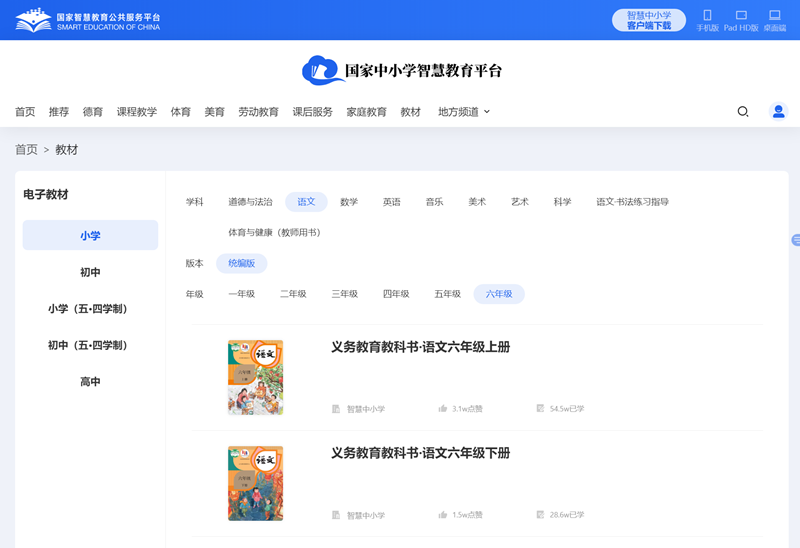Viewport: 800px width, 548px height.
Task: Click the source icon for 六年级下册
Action: point(336,515)
